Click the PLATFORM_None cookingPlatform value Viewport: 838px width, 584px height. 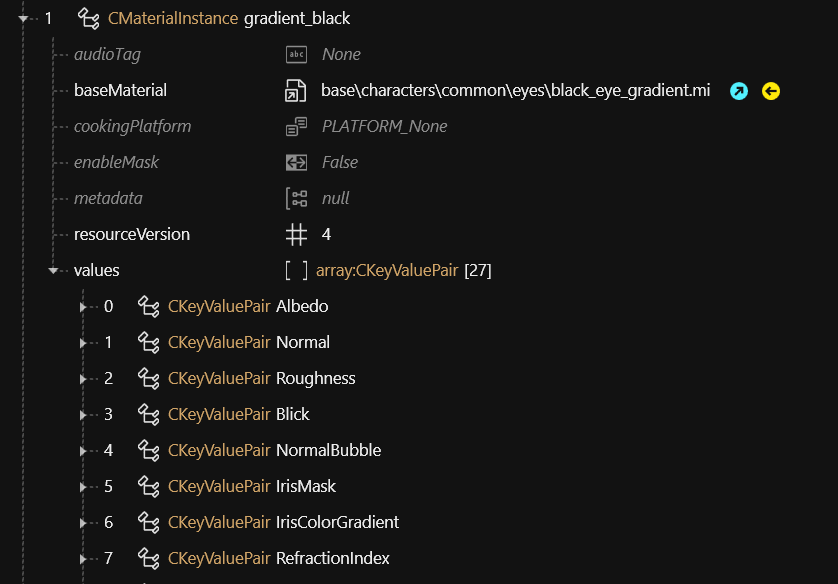(384, 127)
